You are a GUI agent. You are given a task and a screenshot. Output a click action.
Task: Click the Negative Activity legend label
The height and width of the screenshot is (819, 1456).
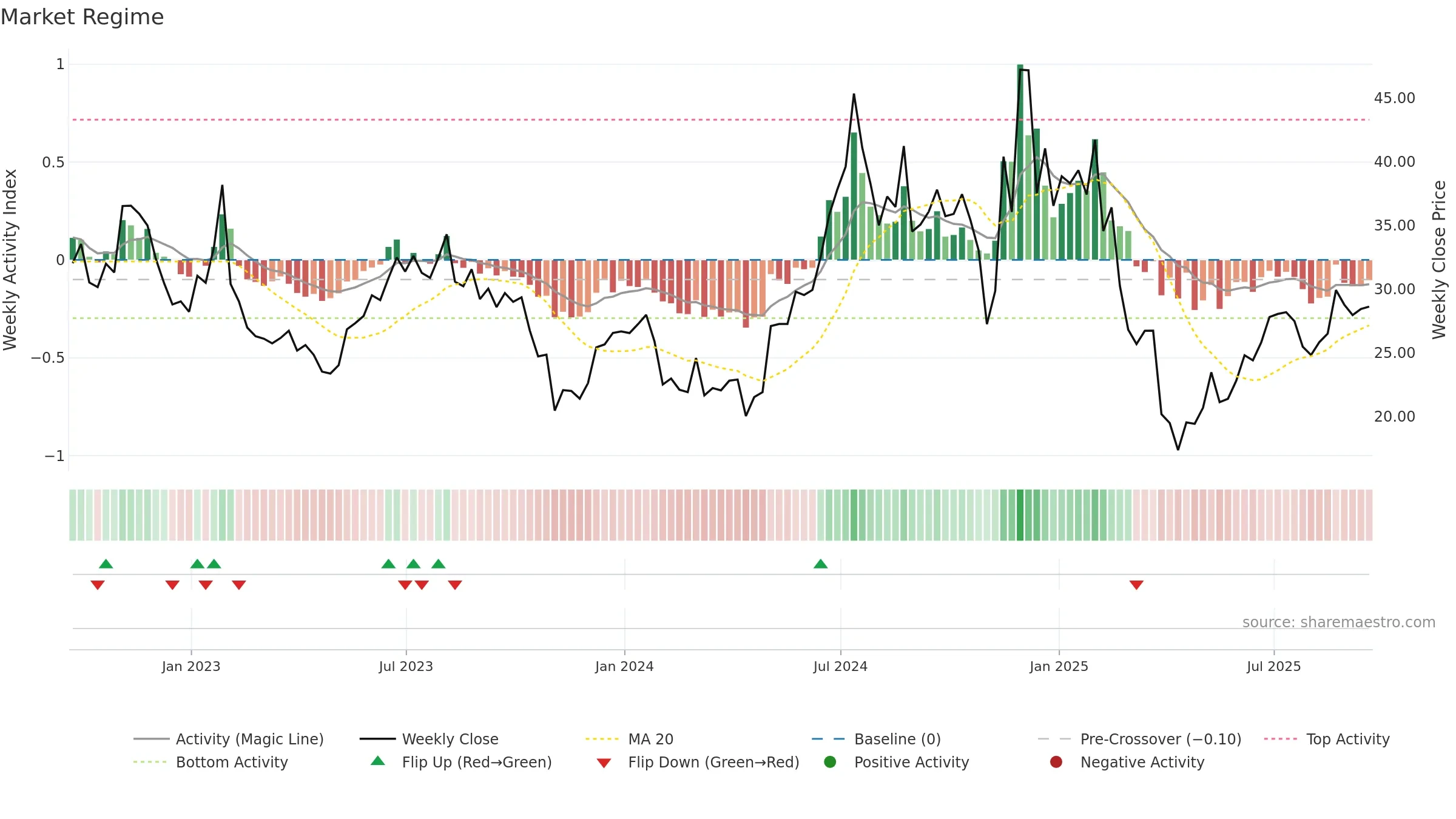(1142, 762)
